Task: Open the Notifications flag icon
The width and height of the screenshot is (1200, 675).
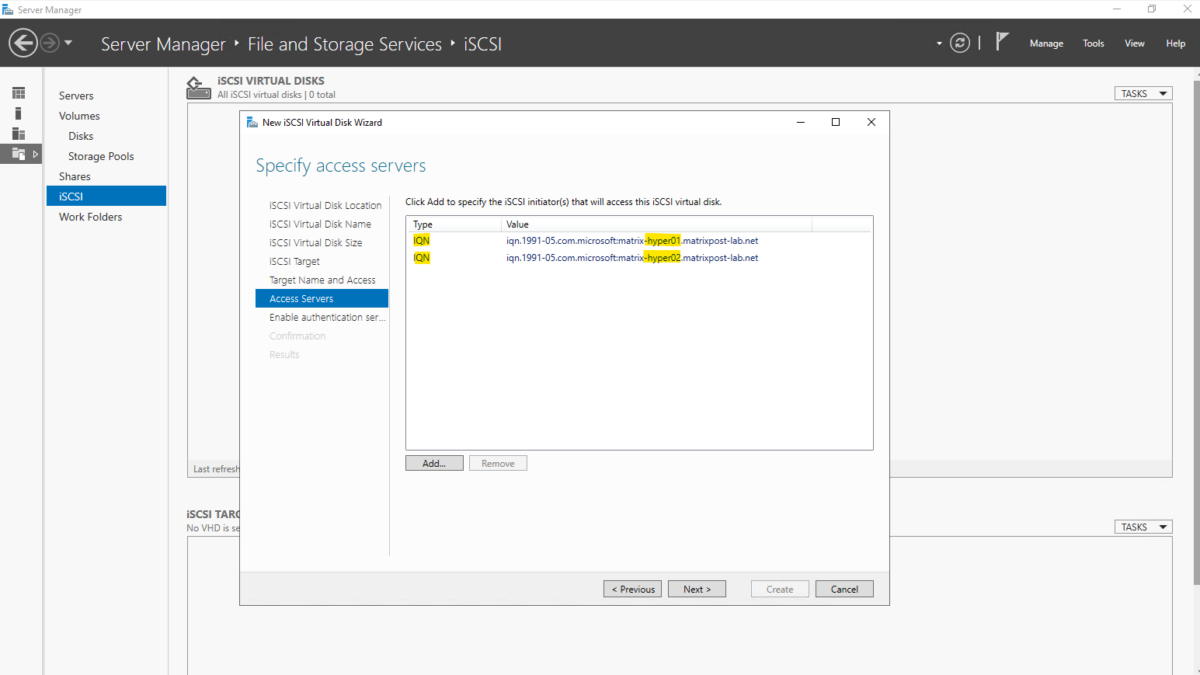Action: tap(1000, 42)
